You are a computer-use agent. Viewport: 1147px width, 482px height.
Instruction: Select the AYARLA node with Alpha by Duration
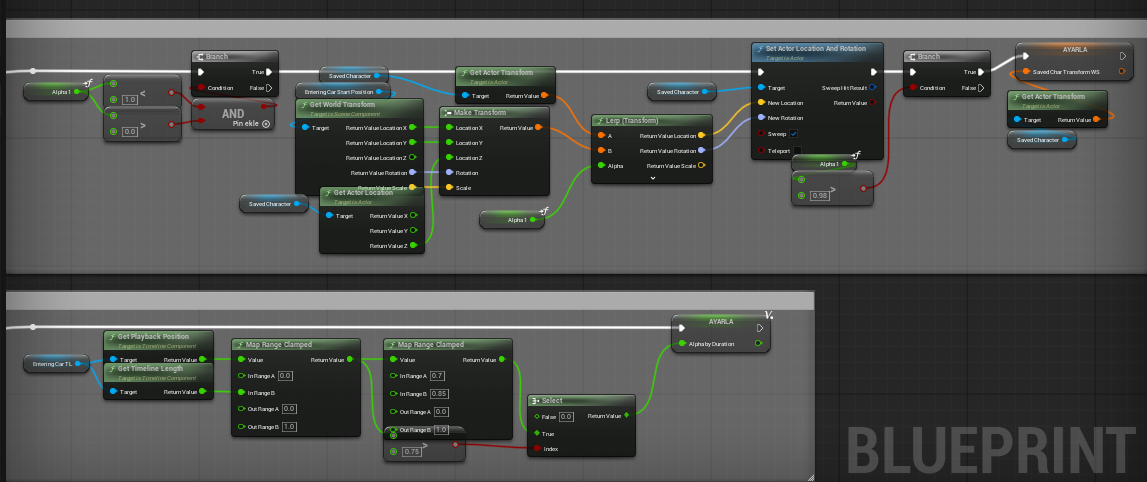pyautogui.click(x=721, y=334)
